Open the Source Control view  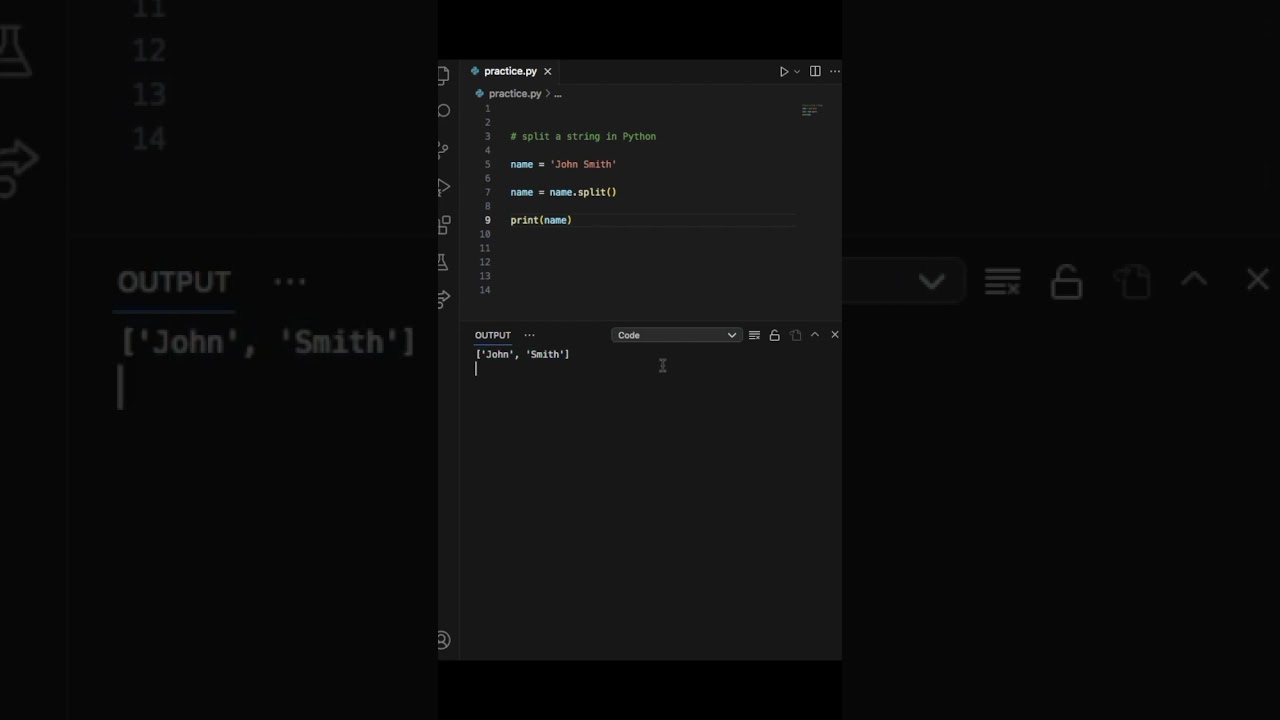coord(444,149)
